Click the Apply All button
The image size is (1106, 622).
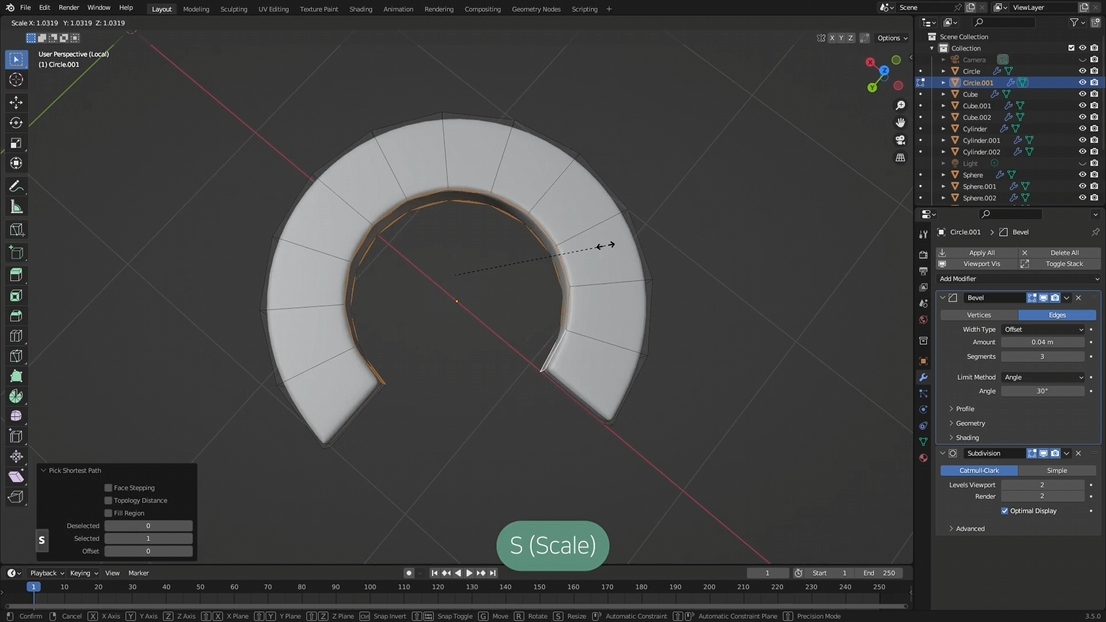click(x=978, y=252)
